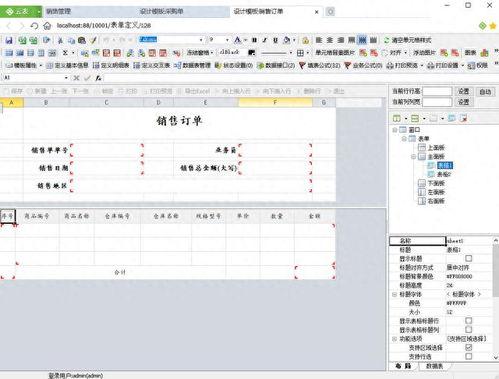Switch to the 数据表 tab at panel bottom
This screenshot has width=499, height=379.
(434, 366)
